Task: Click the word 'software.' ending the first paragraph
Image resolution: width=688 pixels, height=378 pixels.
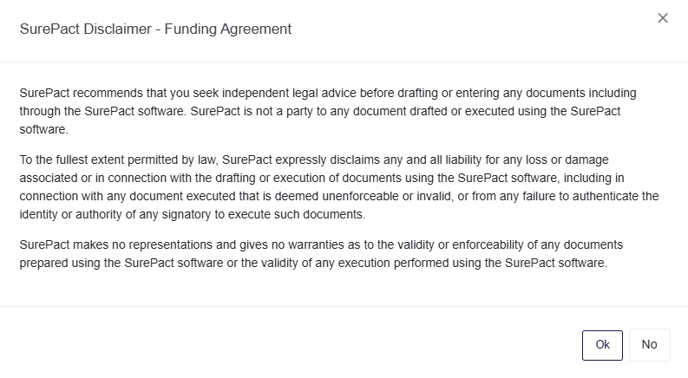Action: 44,130
